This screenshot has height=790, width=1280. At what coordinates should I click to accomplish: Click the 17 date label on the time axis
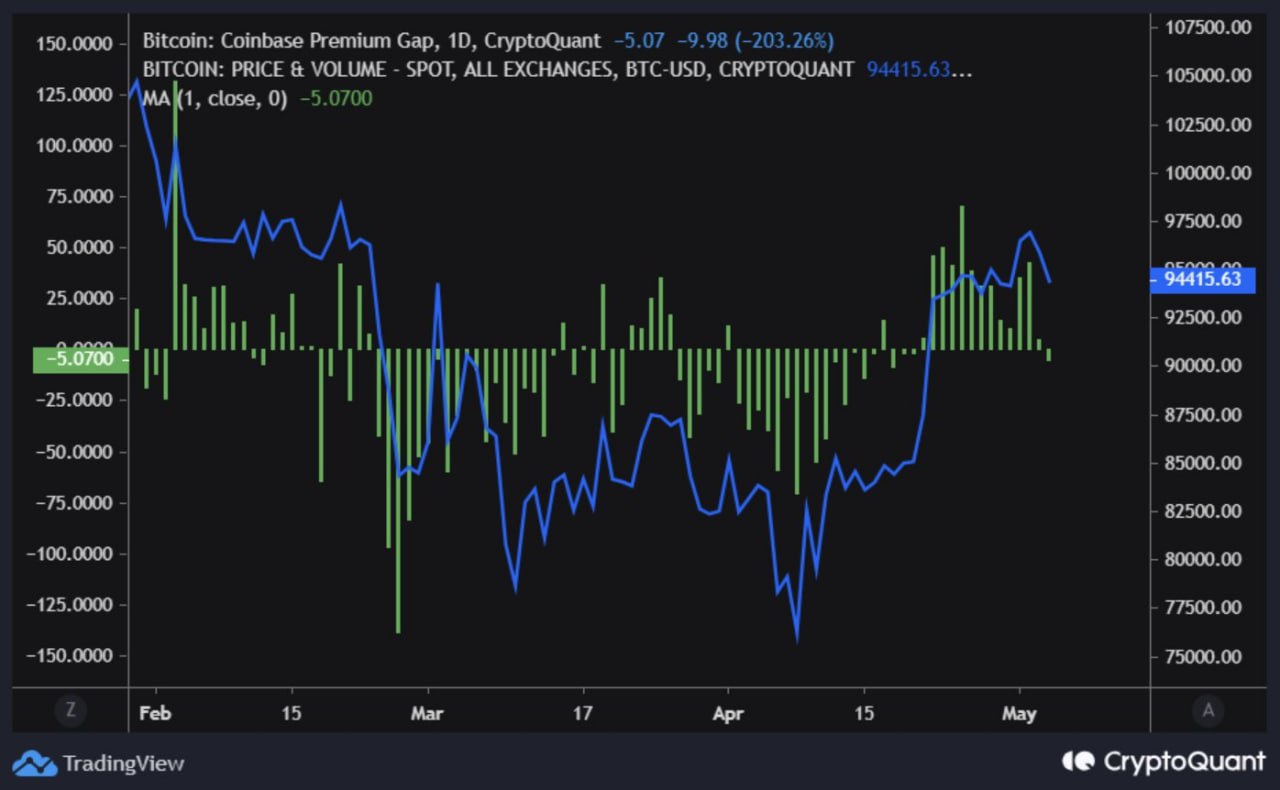click(582, 715)
